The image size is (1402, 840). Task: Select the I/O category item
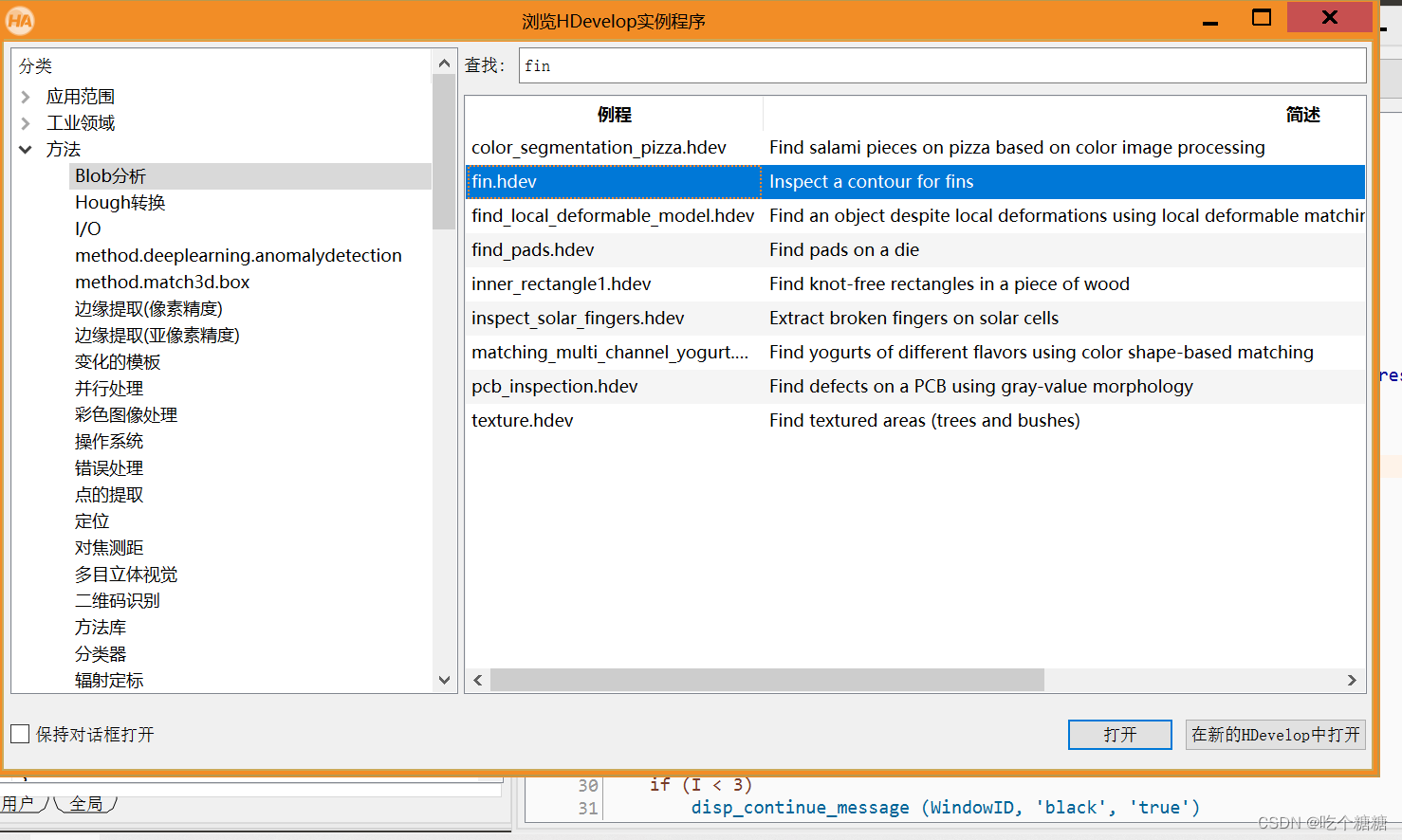tap(88, 229)
